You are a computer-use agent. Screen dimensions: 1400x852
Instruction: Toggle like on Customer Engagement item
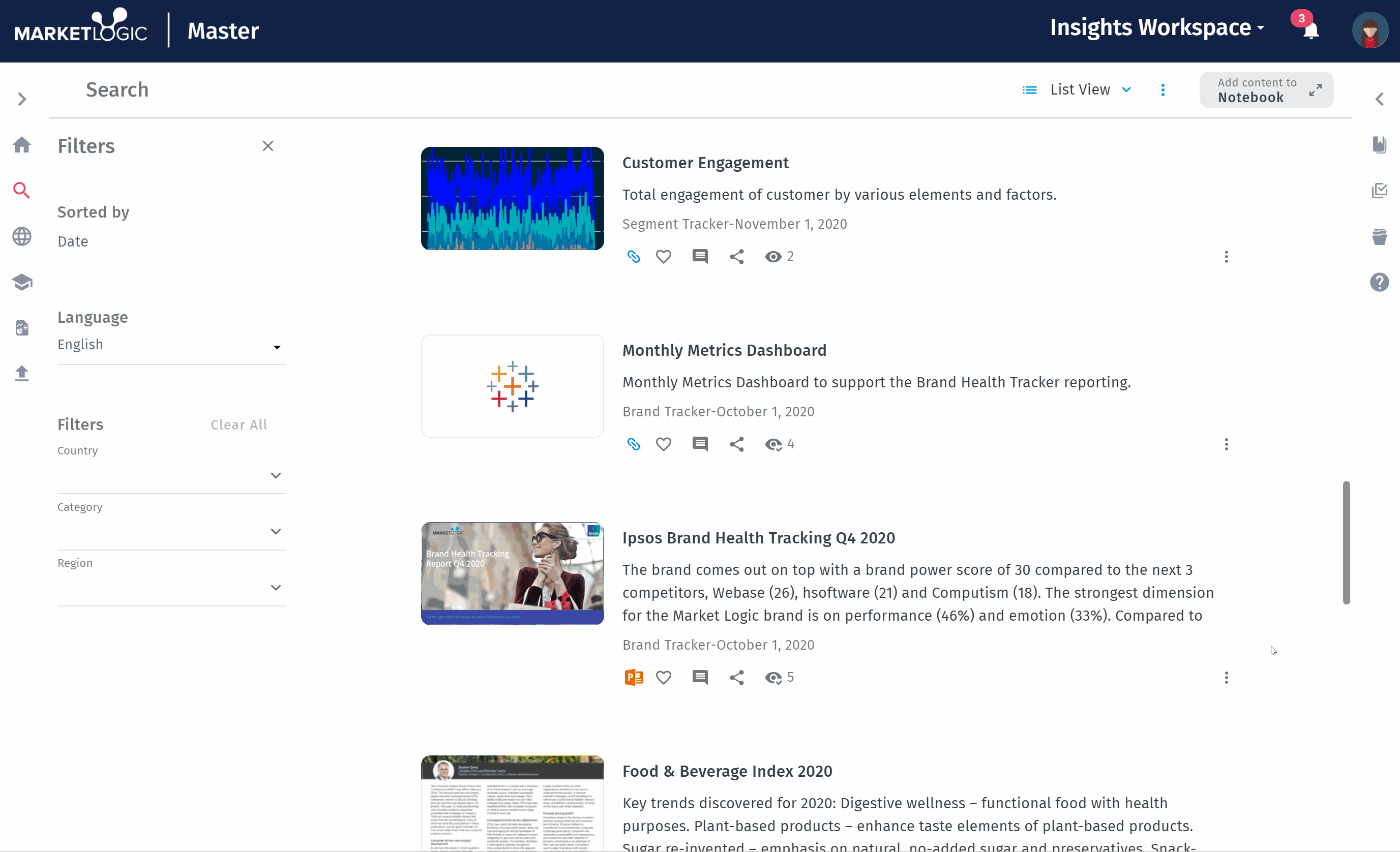[664, 256]
